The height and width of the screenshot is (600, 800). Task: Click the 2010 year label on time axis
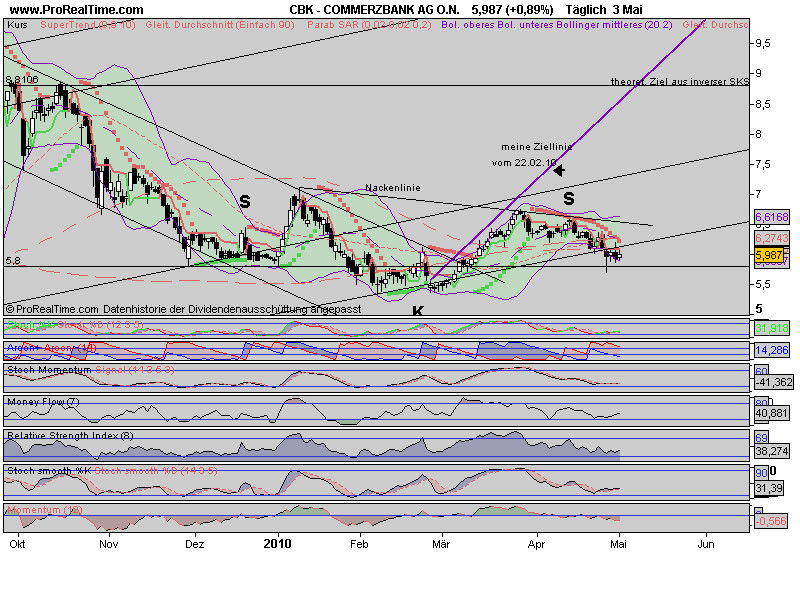pos(278,544)
